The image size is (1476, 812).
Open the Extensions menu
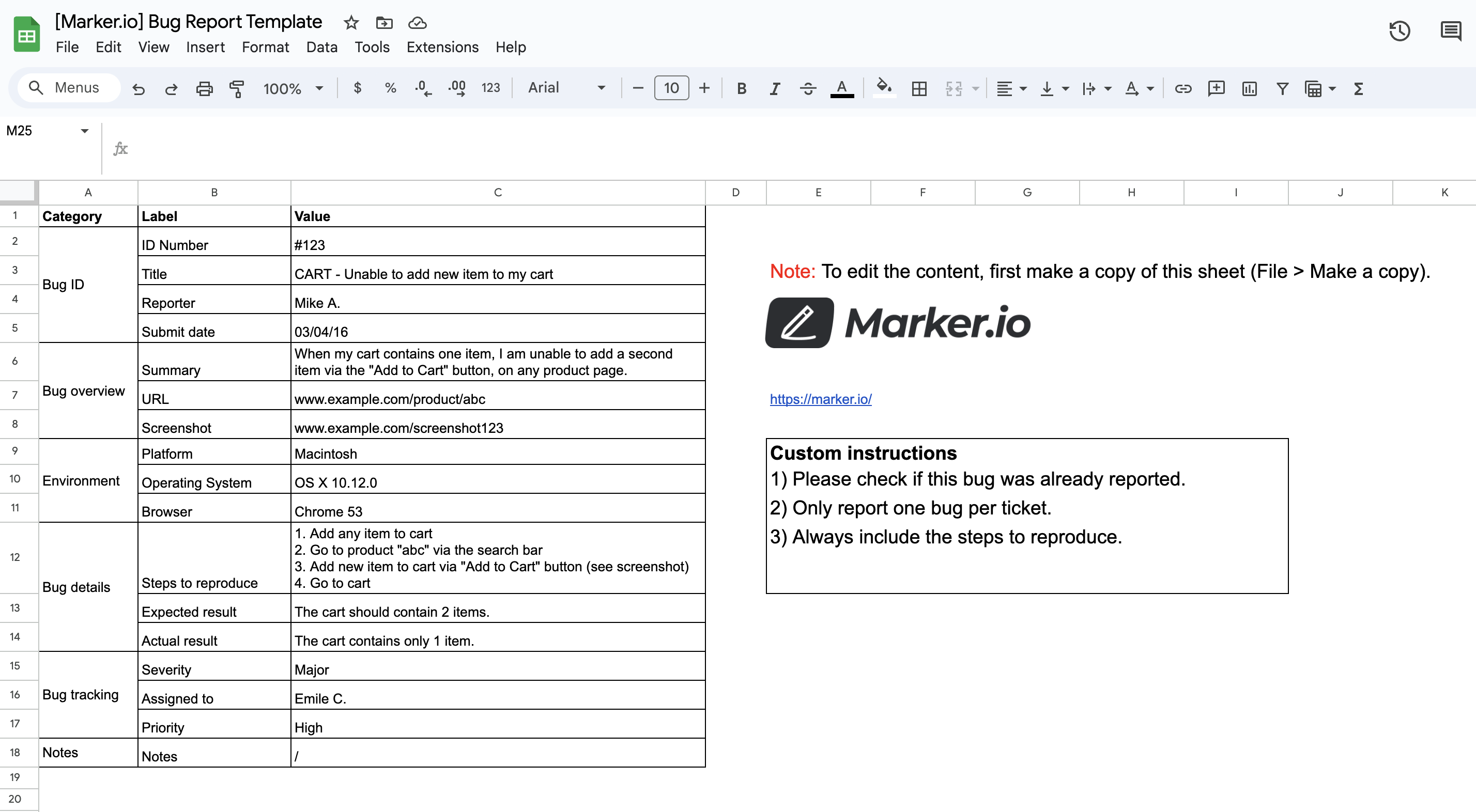coord(442,47)
